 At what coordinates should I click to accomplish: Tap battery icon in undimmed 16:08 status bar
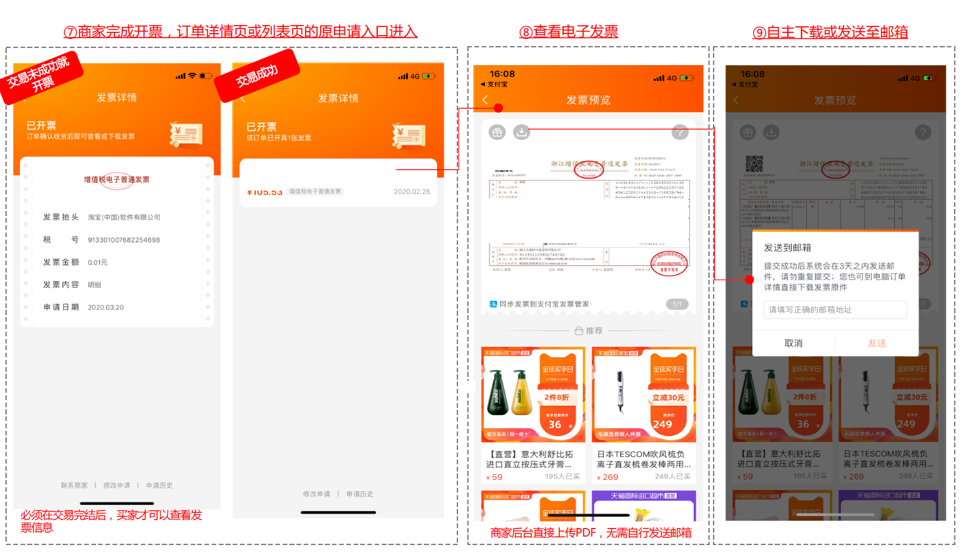(x=687, y=78)
